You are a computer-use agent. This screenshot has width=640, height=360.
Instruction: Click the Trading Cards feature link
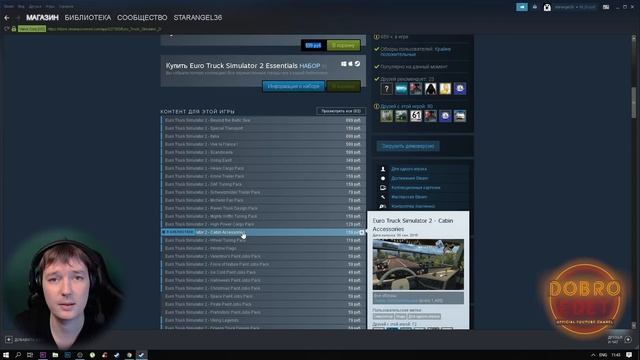click(416, 188)
